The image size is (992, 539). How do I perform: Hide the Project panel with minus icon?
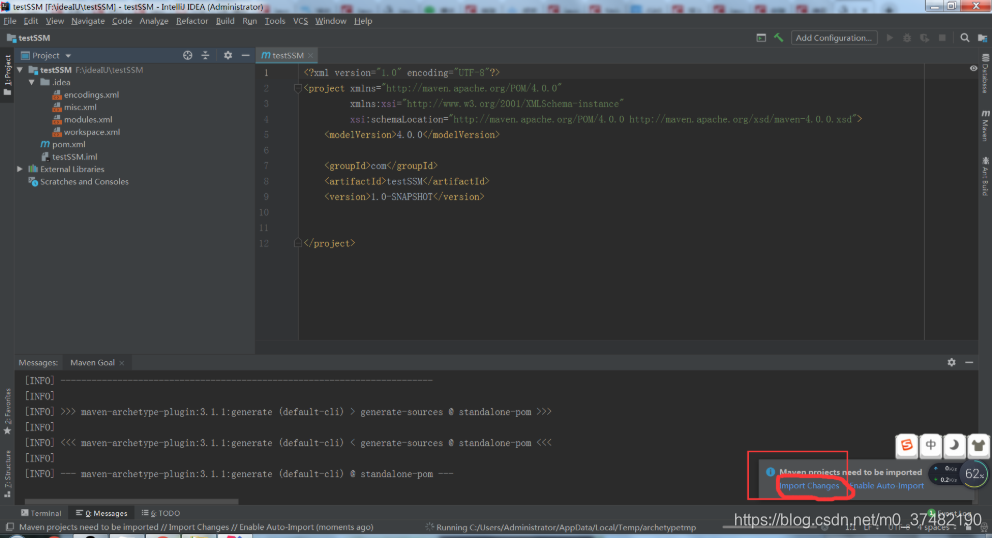point(245,56)
